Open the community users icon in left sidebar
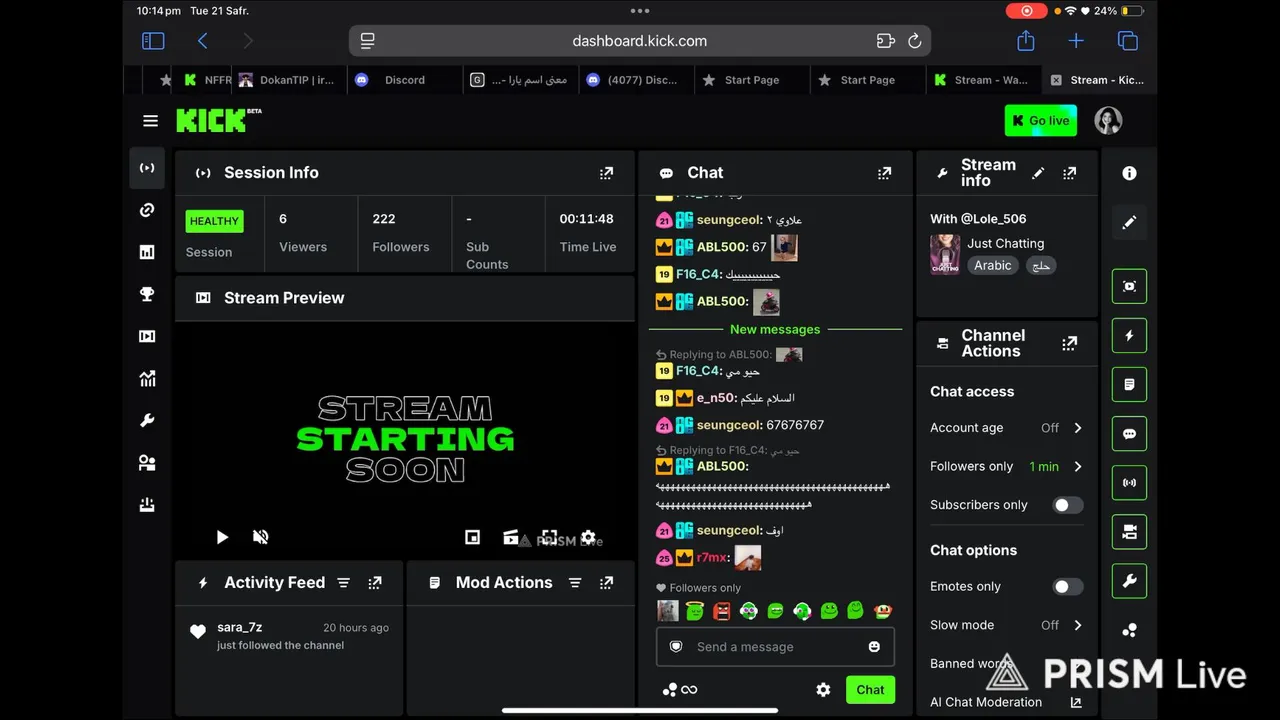The height and width of the screenshot is (720, 1280). pos(147,463)
